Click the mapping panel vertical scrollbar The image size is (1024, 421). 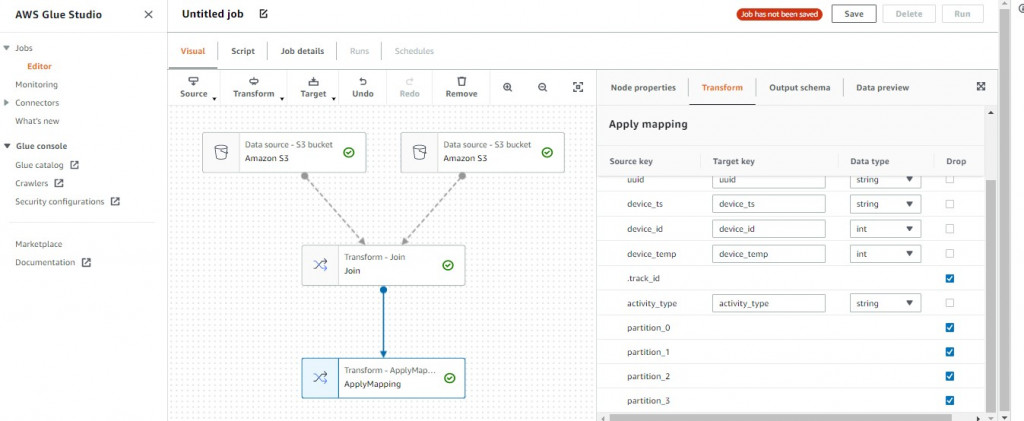991,294
